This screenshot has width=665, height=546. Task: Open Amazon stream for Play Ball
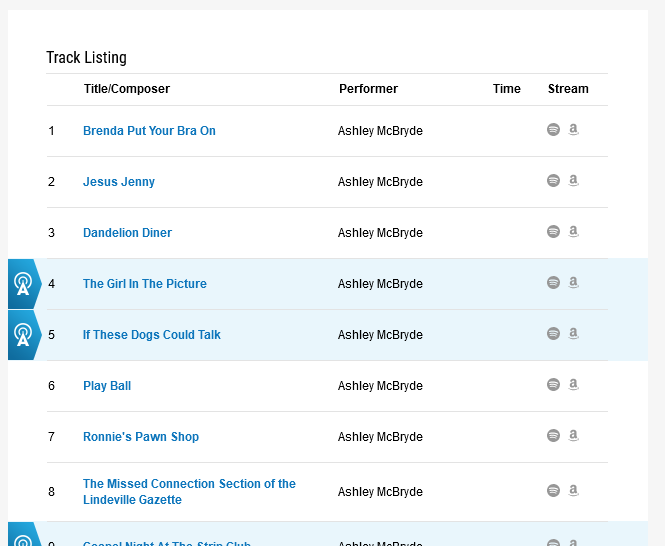click(574, 384)
